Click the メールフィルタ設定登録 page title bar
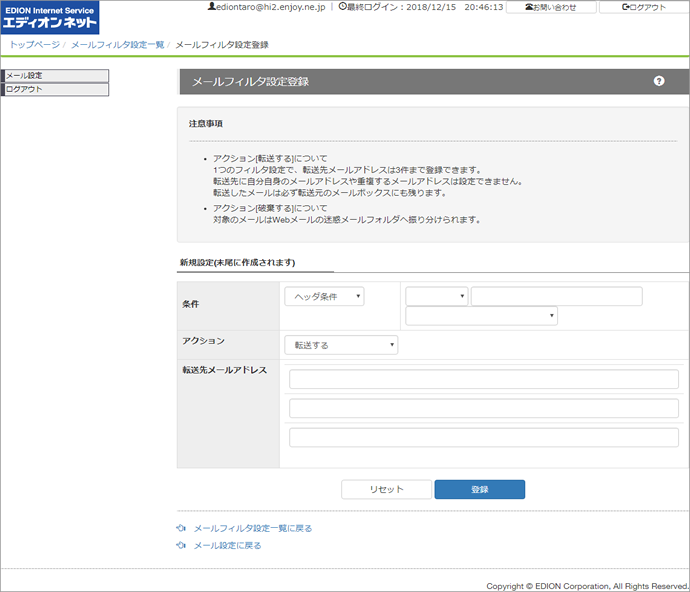 pos(434,81)
